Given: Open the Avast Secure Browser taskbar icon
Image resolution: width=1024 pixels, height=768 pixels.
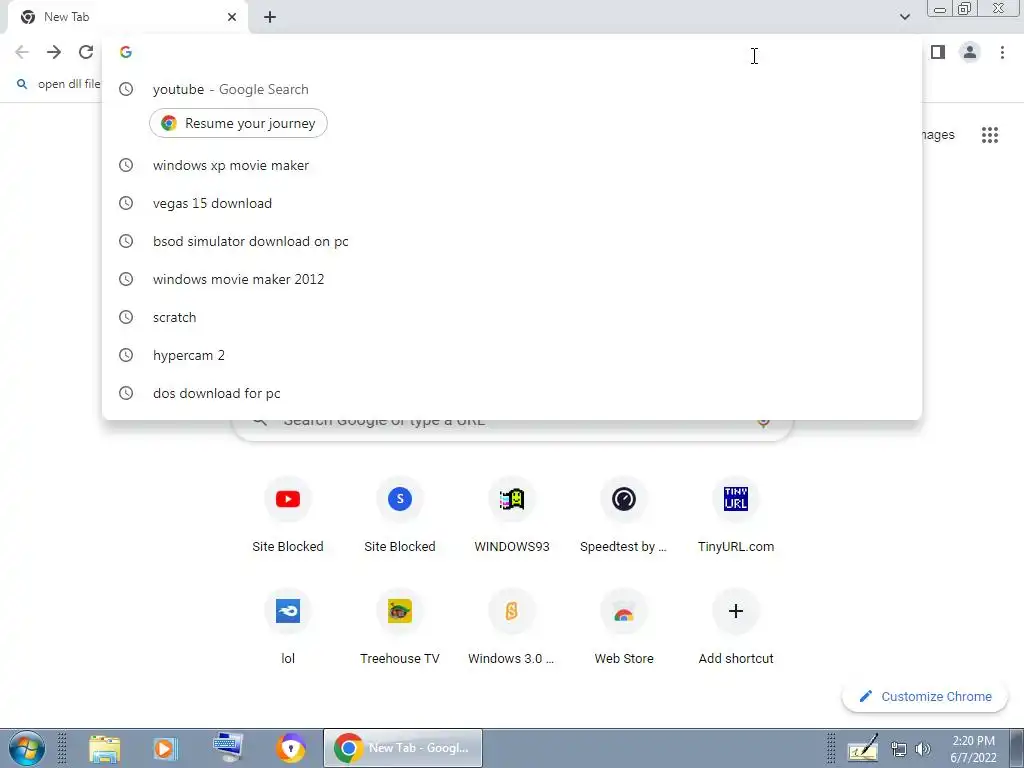Looking at the screenshot, I should point(291,748).
